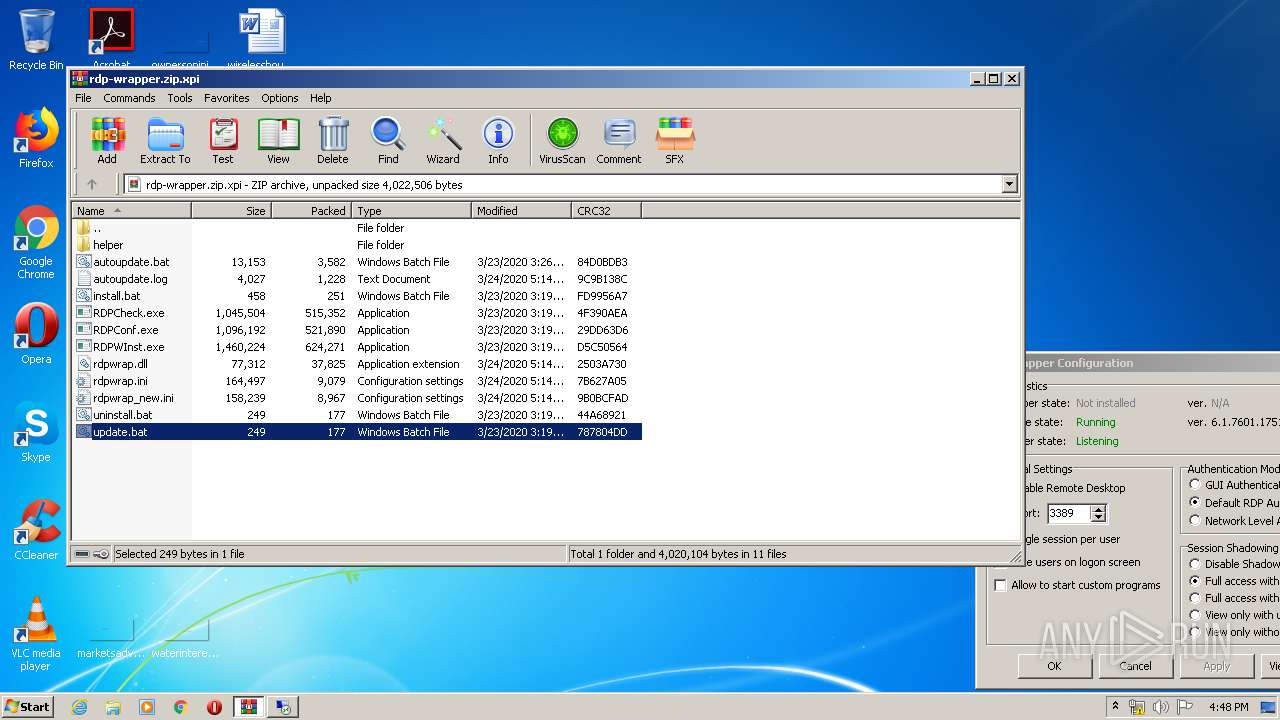Select the uninstall.bat file
1280x720 pixels.
(x=358, y=415)
